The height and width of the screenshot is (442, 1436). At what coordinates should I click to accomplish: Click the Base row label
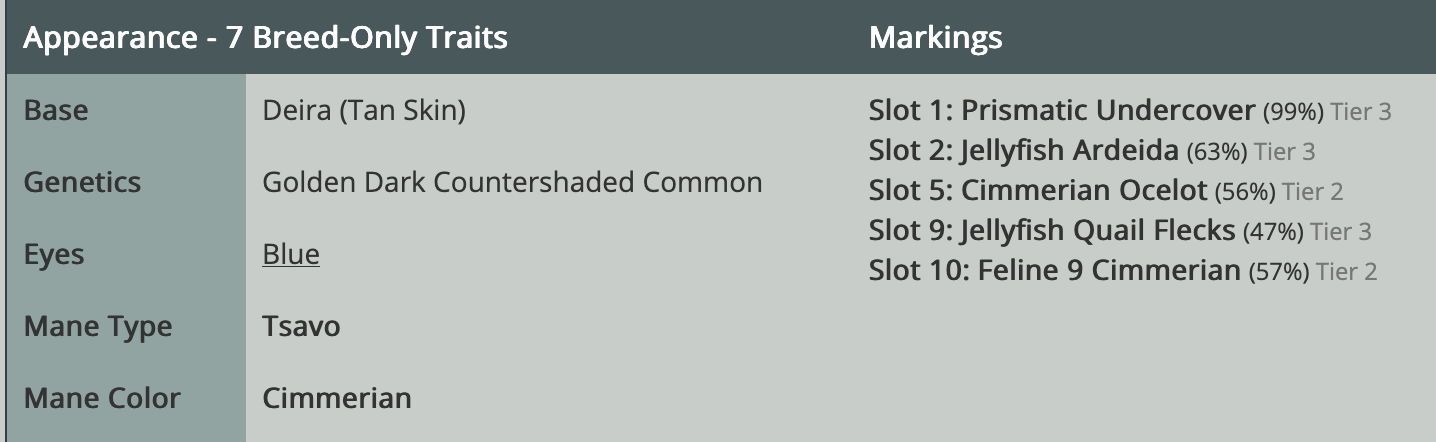pyautogui.click(x=56, y=110)
